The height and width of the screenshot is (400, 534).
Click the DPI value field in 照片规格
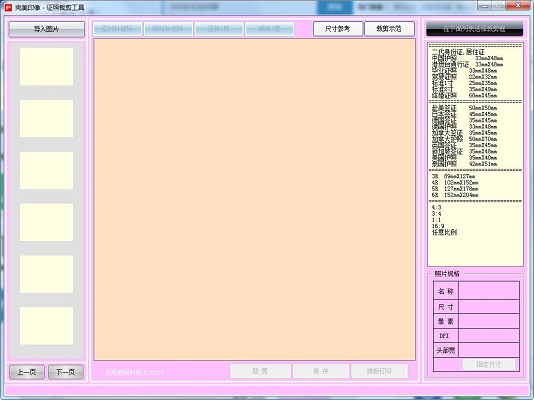pyautogui.click(x=489, y=336)
